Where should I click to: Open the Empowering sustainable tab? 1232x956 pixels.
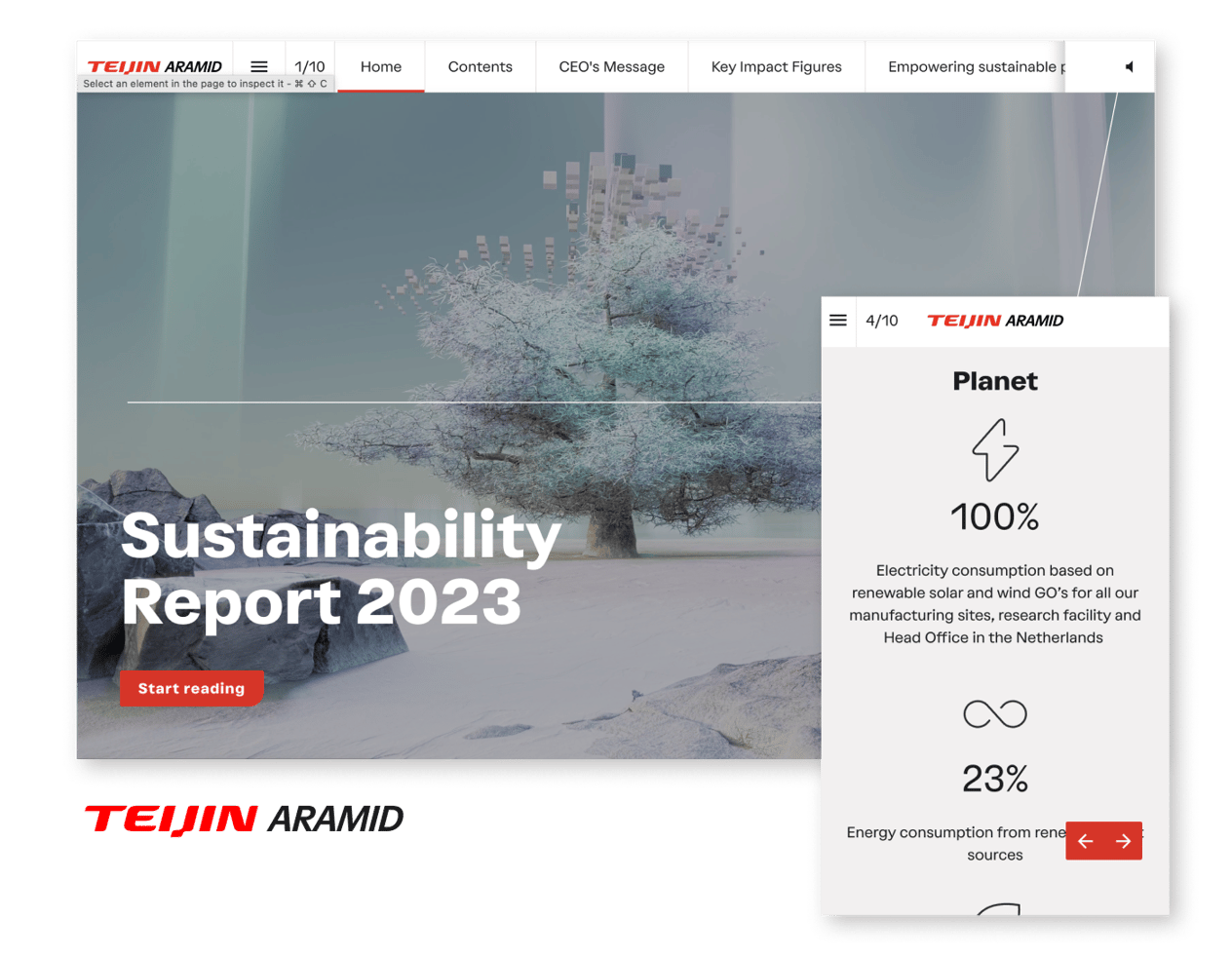[x=975, y=67]
